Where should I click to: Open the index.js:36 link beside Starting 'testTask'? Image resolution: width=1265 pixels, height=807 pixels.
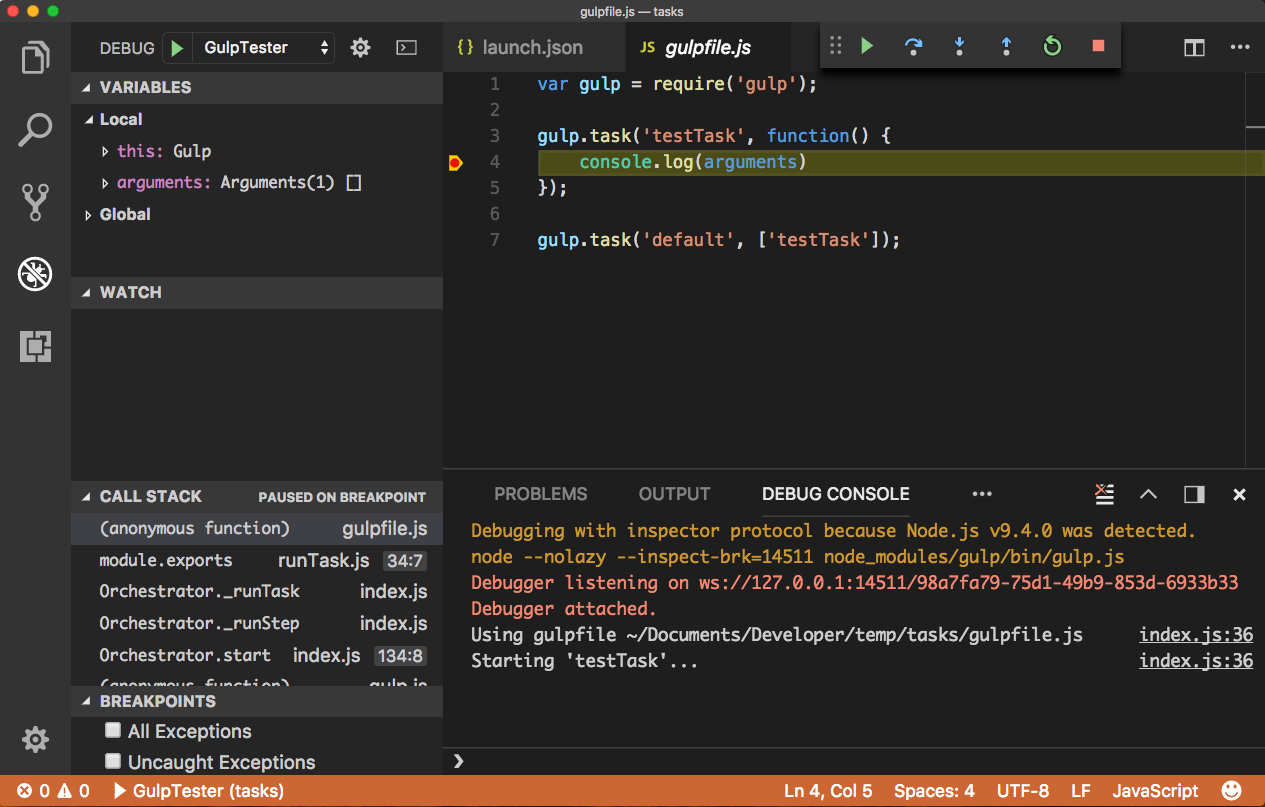1195,661
